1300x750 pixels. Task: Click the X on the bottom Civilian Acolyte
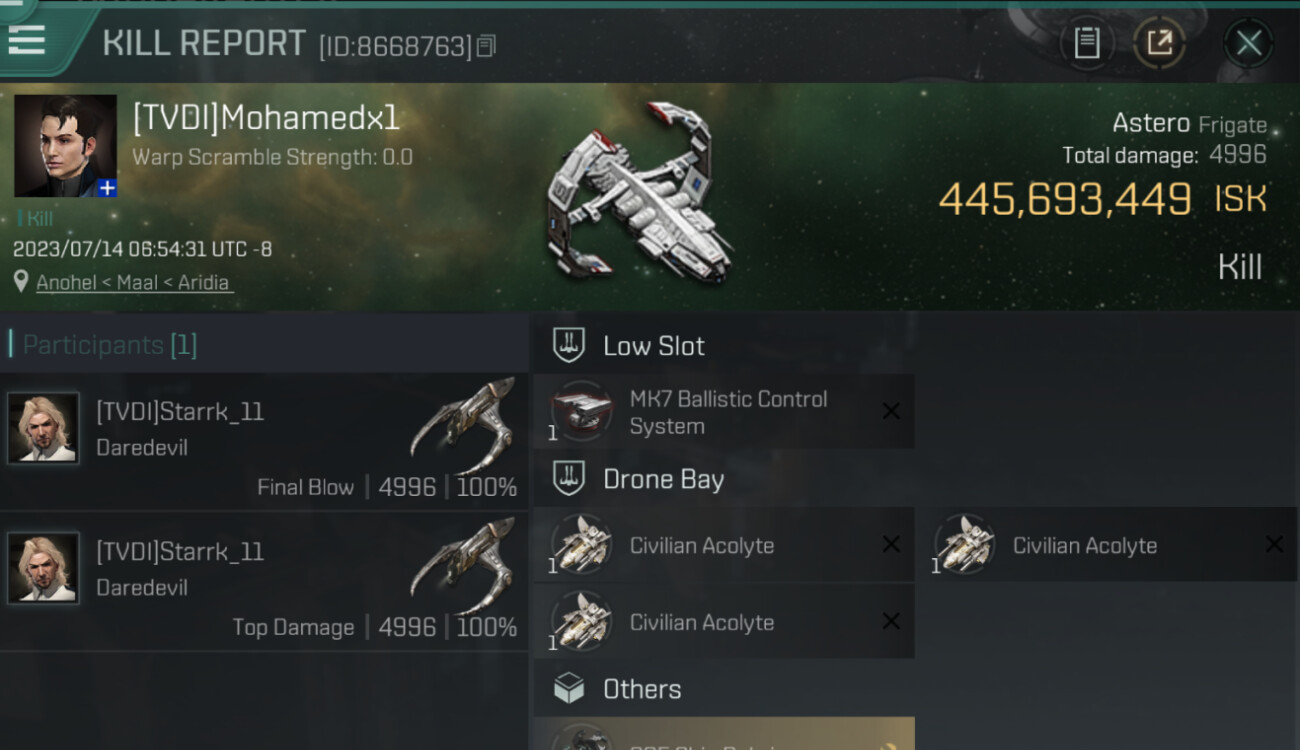[x=891, y=621]
